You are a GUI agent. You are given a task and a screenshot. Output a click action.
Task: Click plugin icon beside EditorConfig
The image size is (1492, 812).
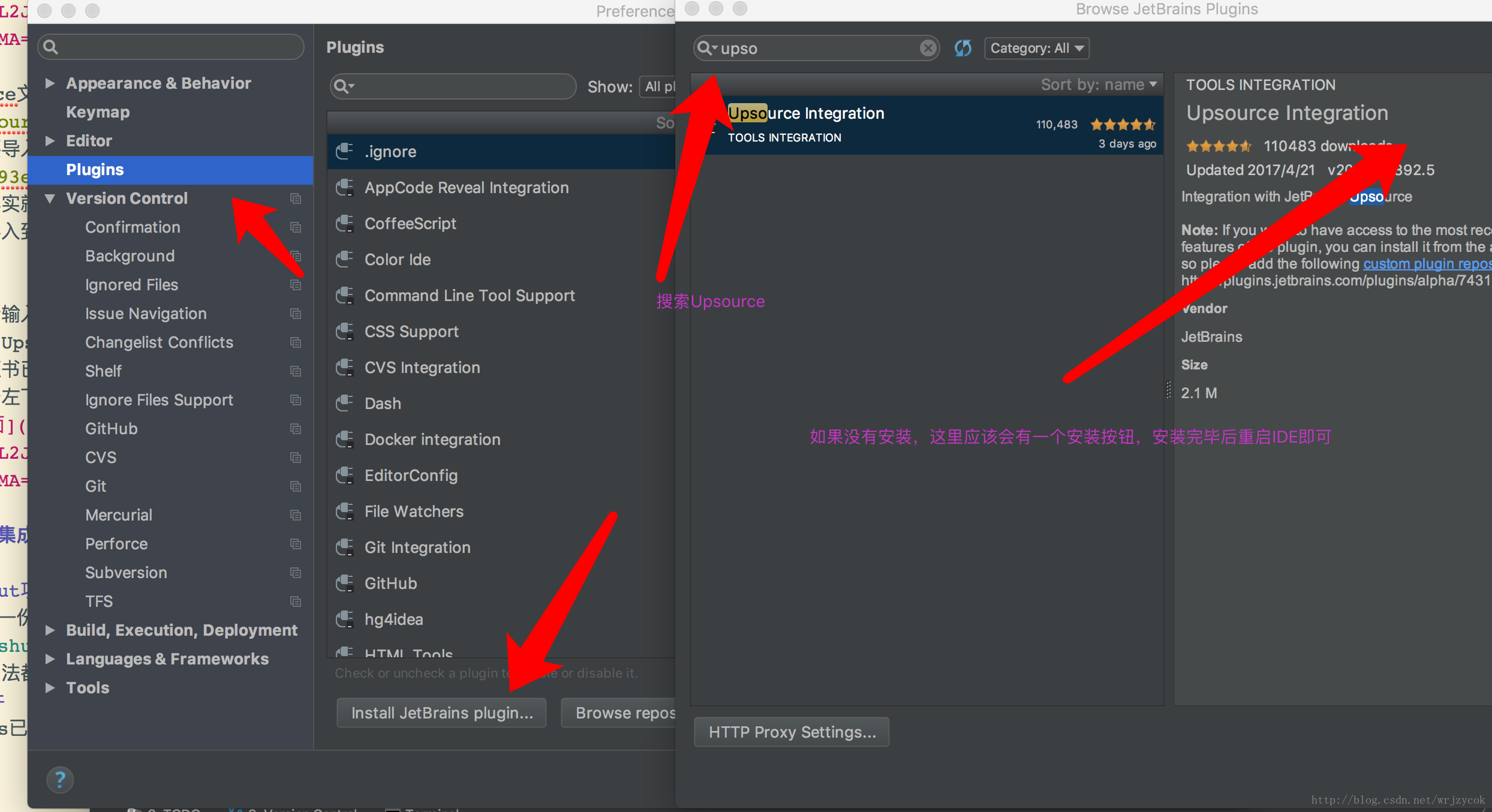[x=345, y=475]
